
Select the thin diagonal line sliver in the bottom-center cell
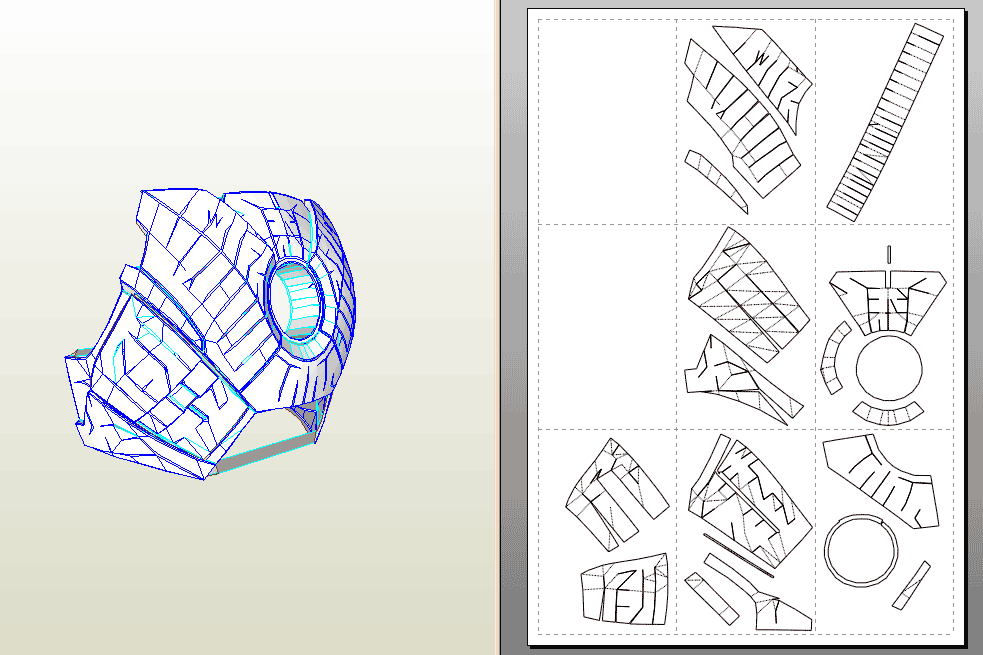click(738, 555)
